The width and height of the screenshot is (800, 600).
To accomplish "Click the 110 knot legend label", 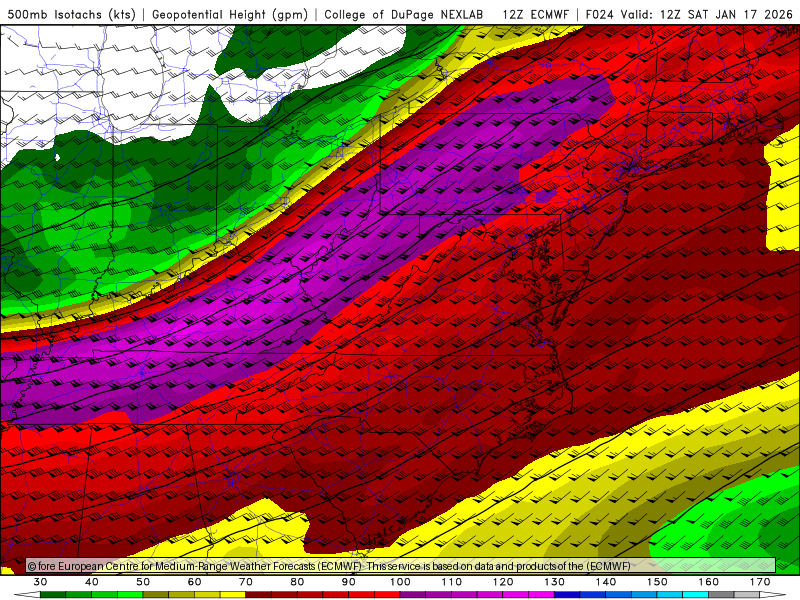I will [x=452, y=582].
